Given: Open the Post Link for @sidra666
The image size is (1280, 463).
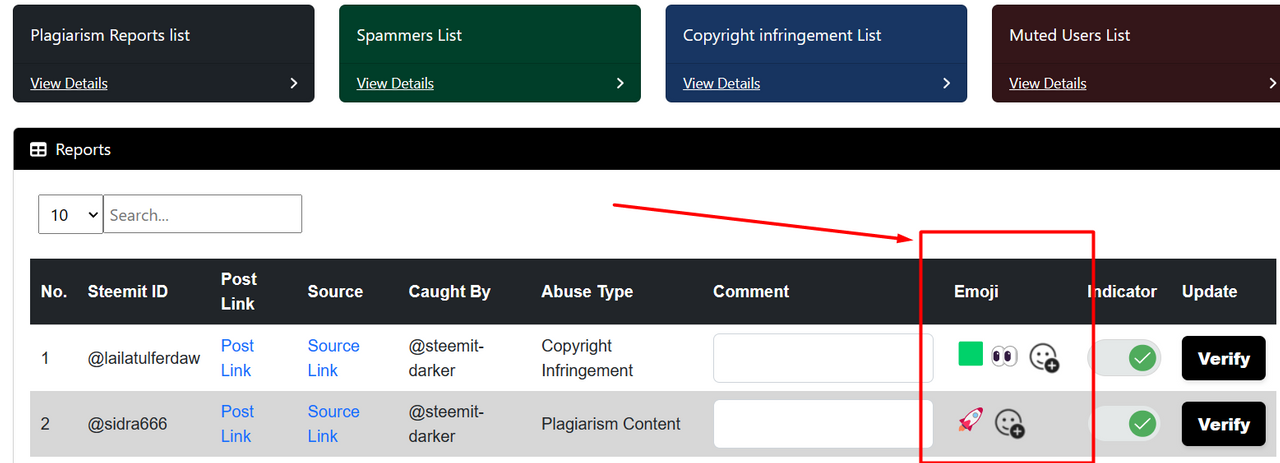Looking at the screenshot, I should pos(237,423).
